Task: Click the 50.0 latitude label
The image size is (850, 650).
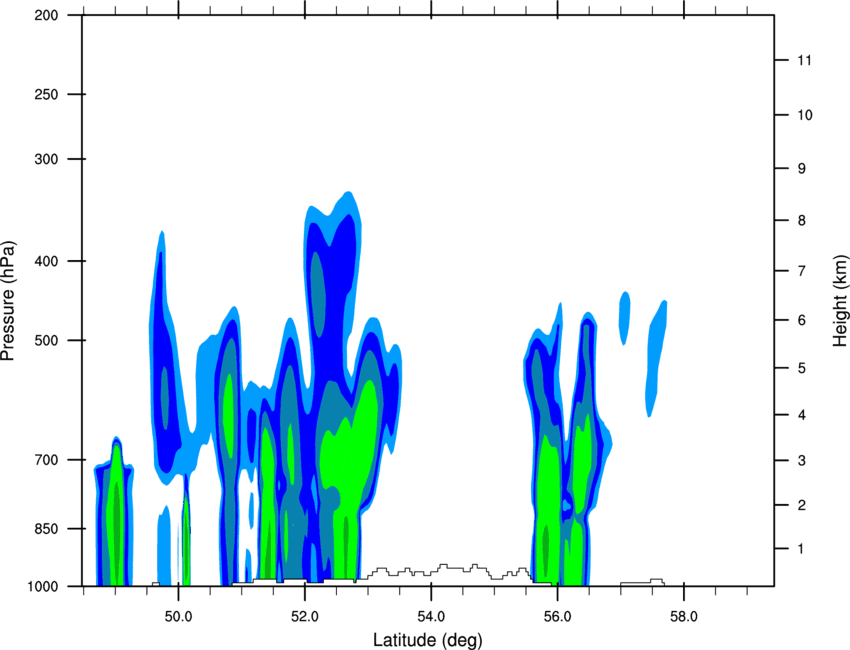Action: click(178, 617)
